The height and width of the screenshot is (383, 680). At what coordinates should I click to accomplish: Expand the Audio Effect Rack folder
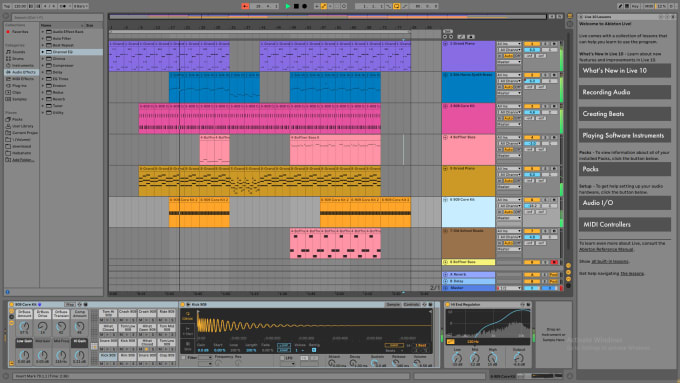coord(42,32)
